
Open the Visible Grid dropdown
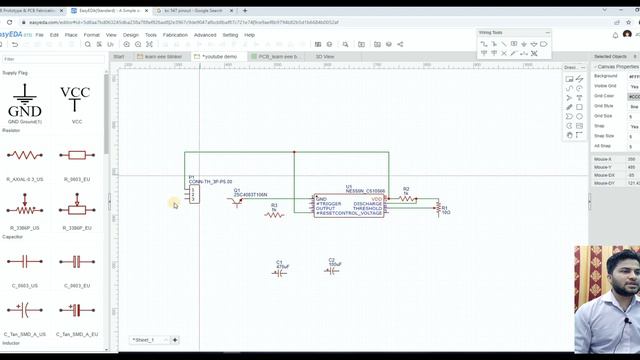coord(634,87)
